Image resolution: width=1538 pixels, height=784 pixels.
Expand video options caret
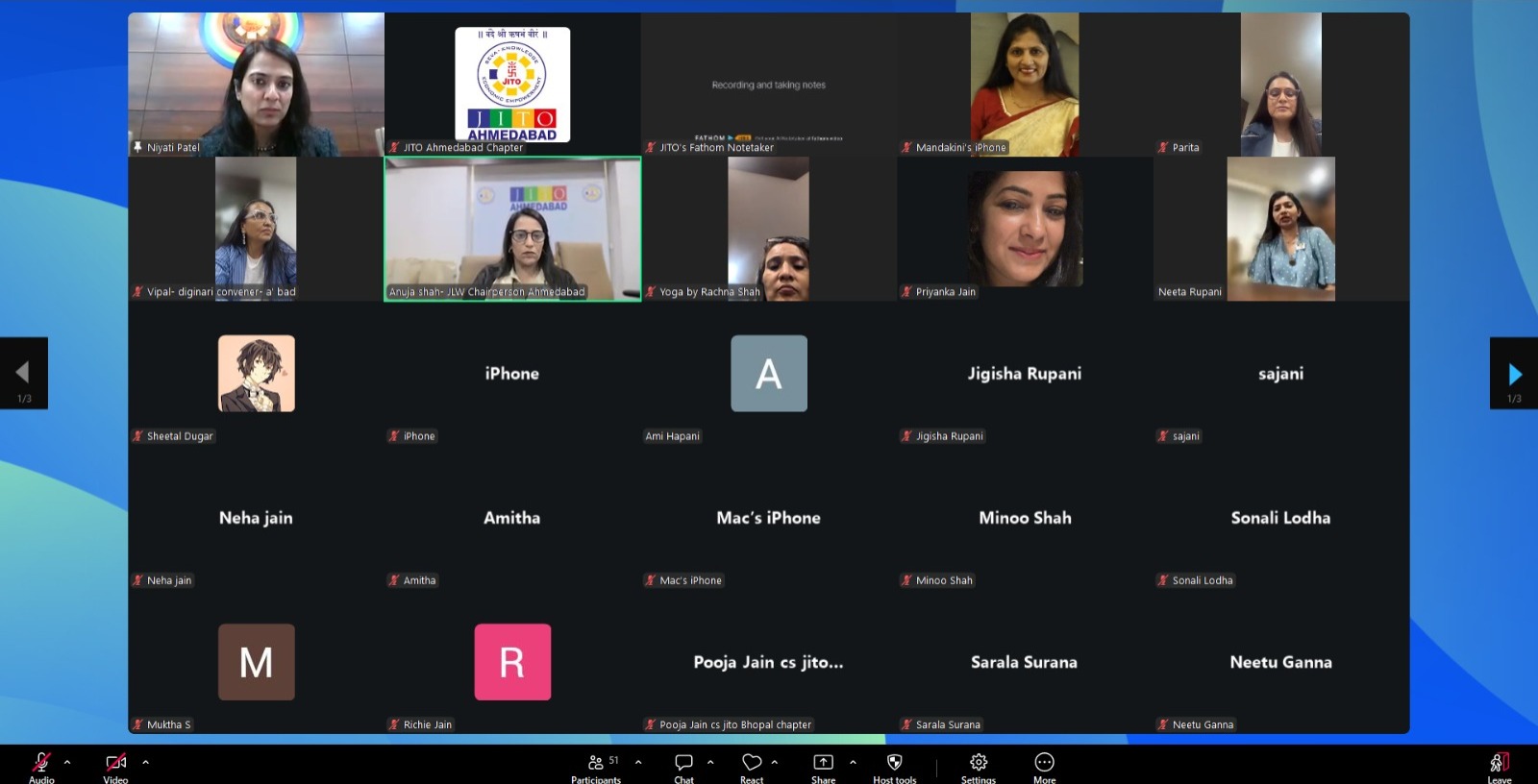tap(146, 762)
